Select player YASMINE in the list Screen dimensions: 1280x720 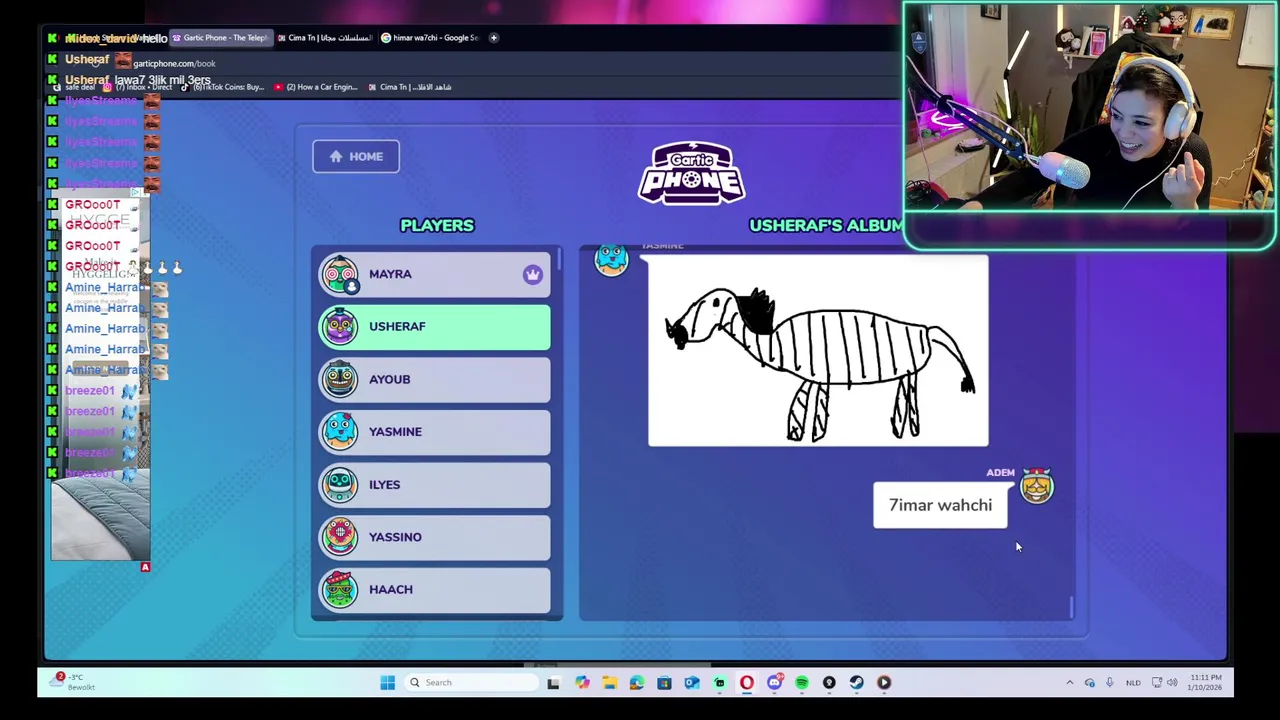click(435, 432)
